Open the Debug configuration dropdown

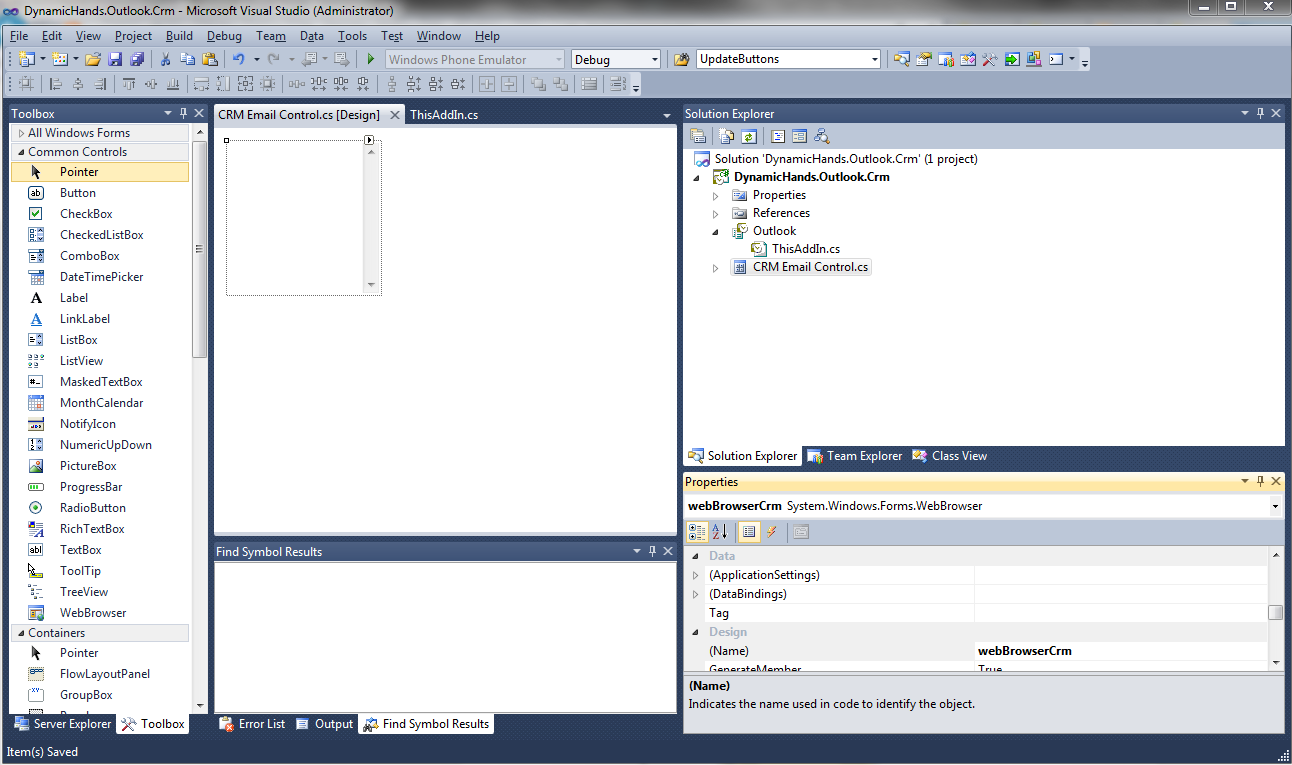pyautogui.click(x=654, y=58)
